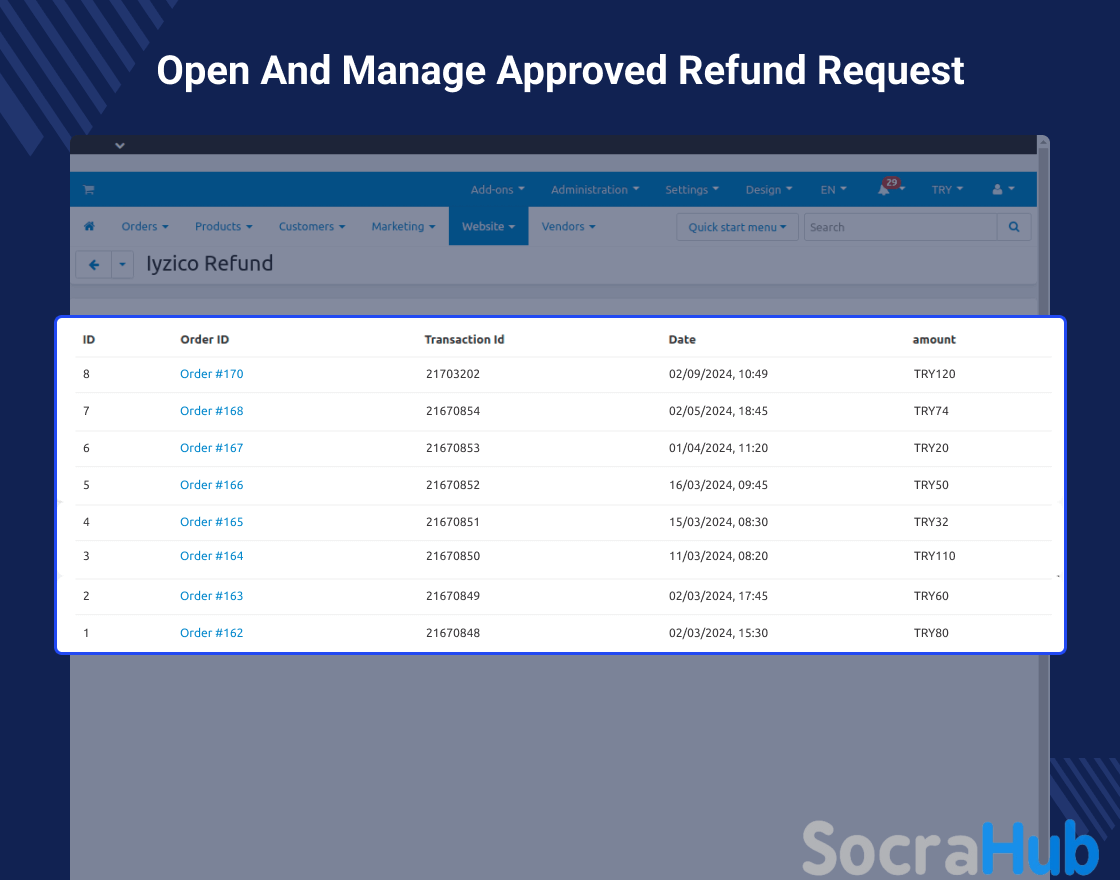Open the Website menu
The width and height of the screenshot is (1120, 880).
pyautogui.click(x=489, y=226)
